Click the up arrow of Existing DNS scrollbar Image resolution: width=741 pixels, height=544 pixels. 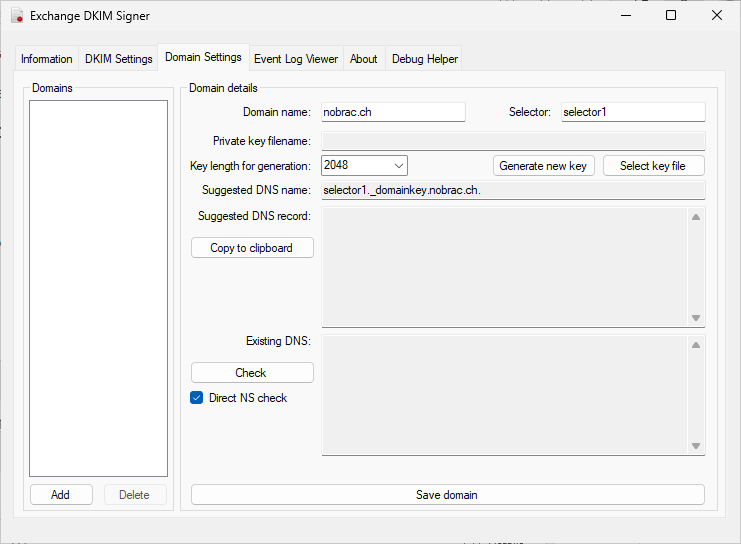point(696,345)
